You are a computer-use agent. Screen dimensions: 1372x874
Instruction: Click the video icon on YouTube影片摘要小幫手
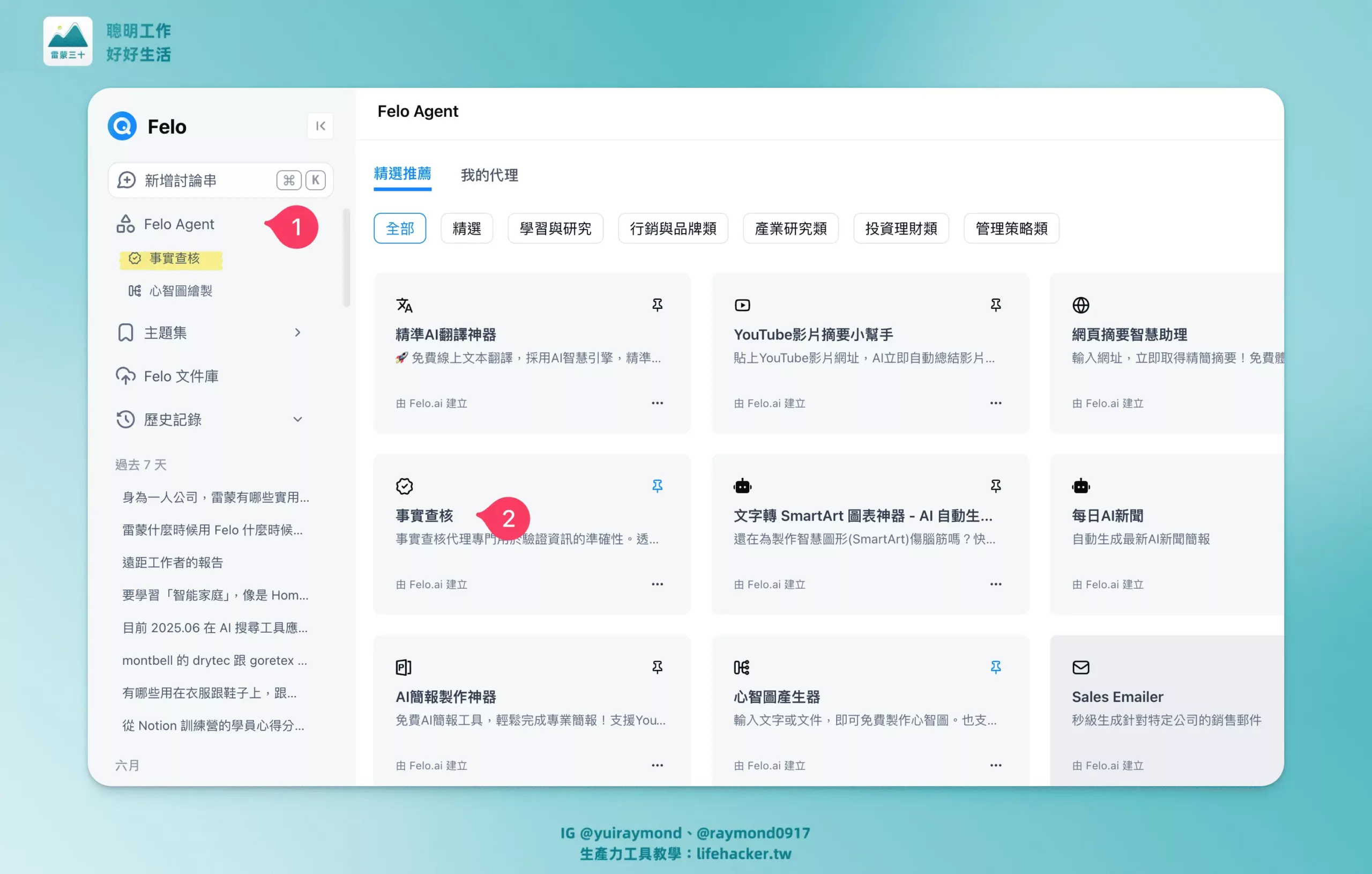pyautogui.click(x=742, y=305)
